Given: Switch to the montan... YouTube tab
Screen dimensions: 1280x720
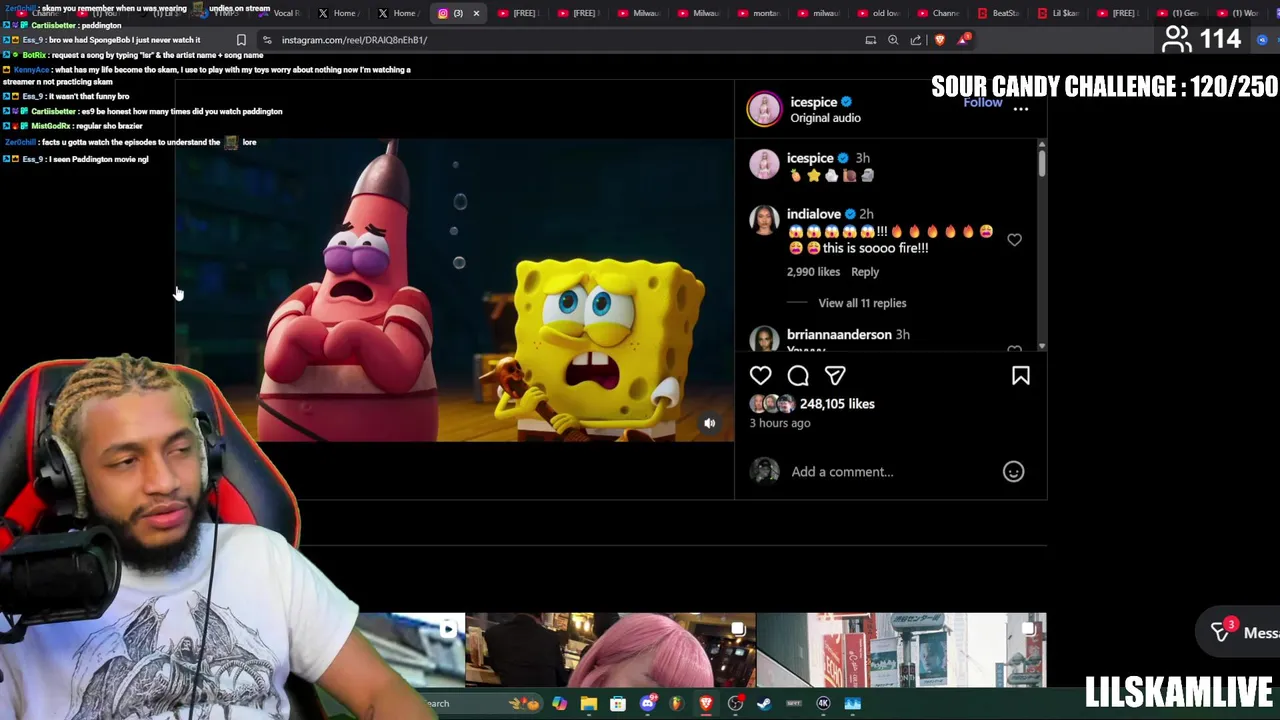Looking at the screenshot, I should (758, 13).
